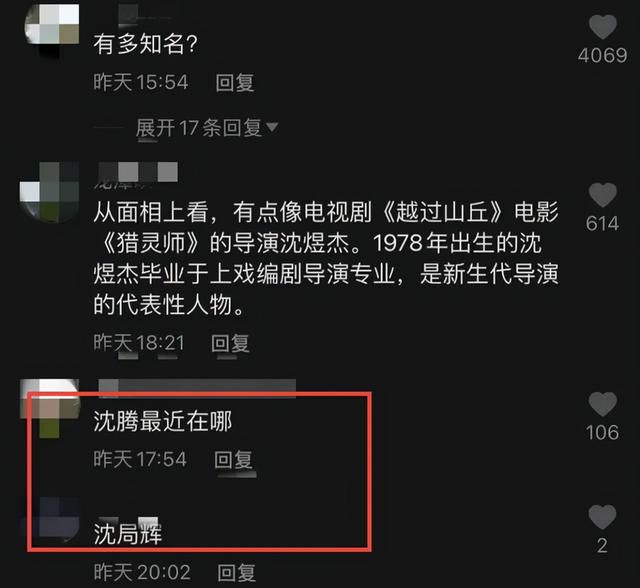Reply to the comment posted 昨天17:54
Image resolution: width=640 pixels, height=588 pixels.
(233, 459)
